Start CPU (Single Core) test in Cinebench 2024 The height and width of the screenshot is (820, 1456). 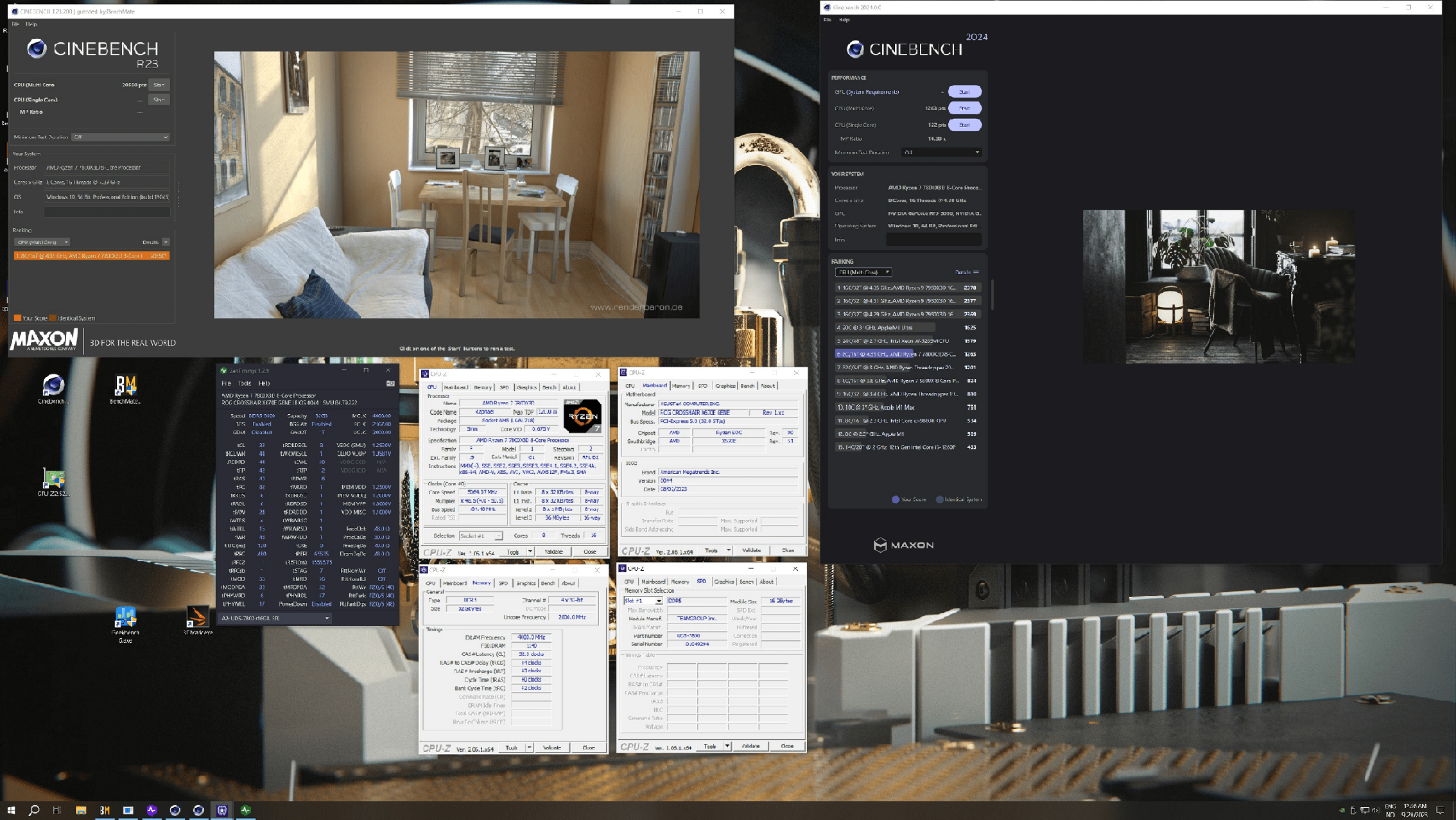[x=964, y=125]
